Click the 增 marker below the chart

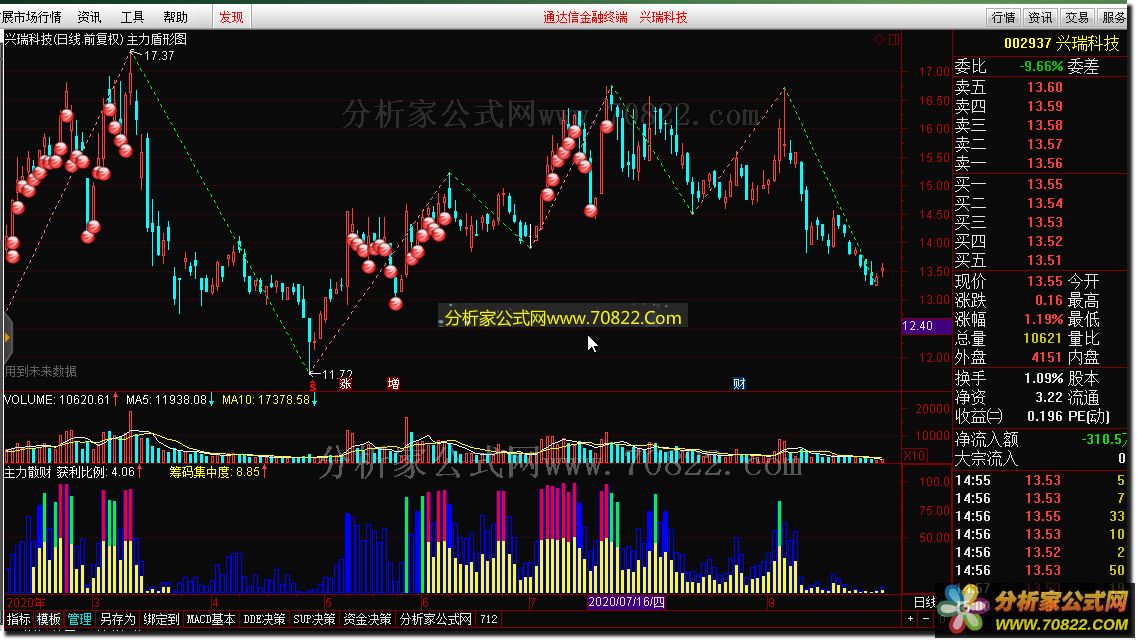pyautogui.click(x=393, y=383)
